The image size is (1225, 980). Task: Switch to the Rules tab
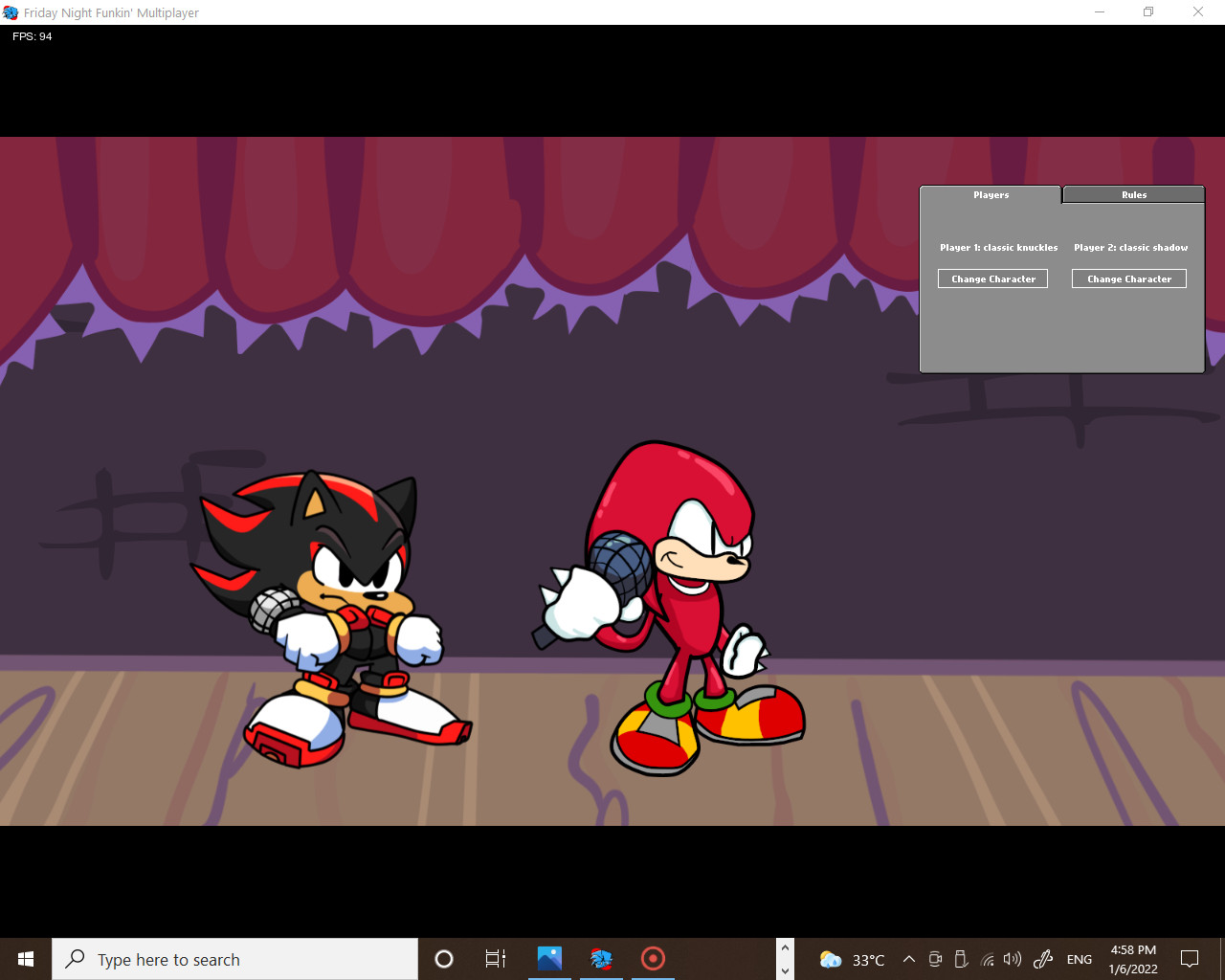1133,194
